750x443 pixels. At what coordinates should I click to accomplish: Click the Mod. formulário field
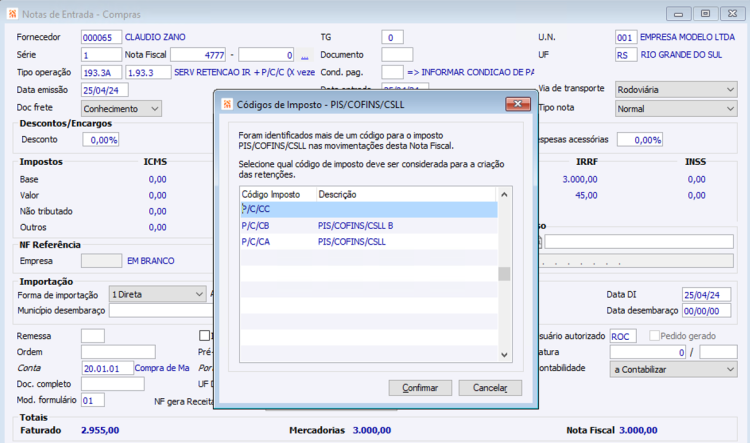tap(93, 400)
